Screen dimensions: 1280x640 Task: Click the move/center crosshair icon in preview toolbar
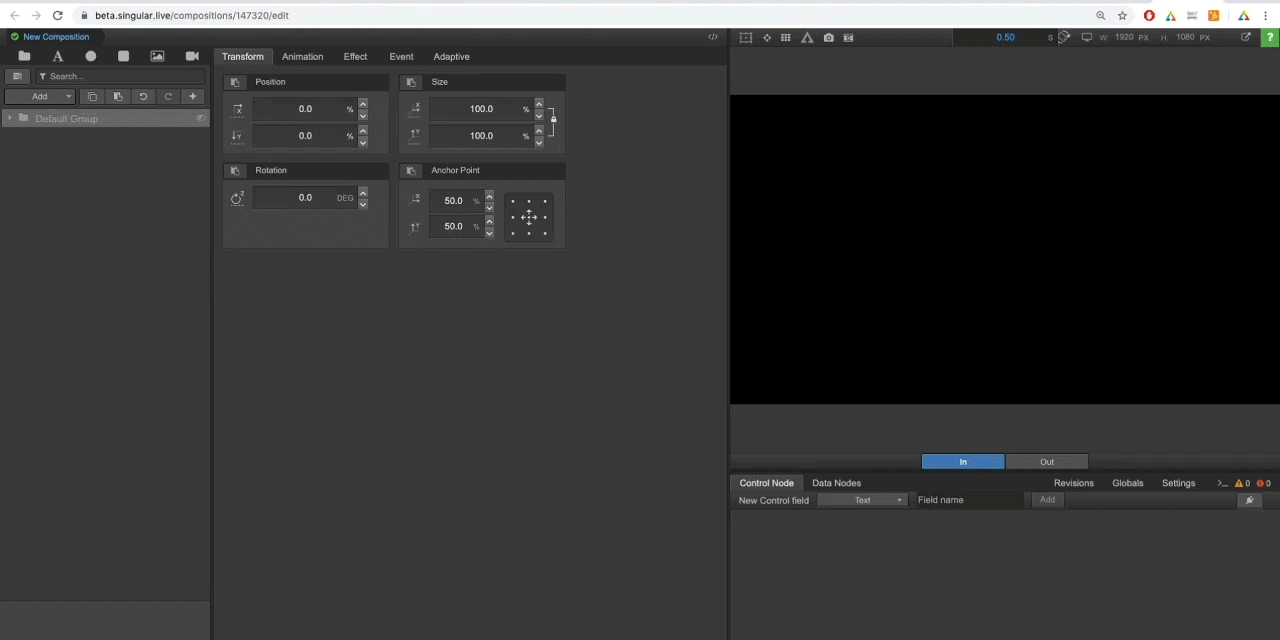point(767,37)
